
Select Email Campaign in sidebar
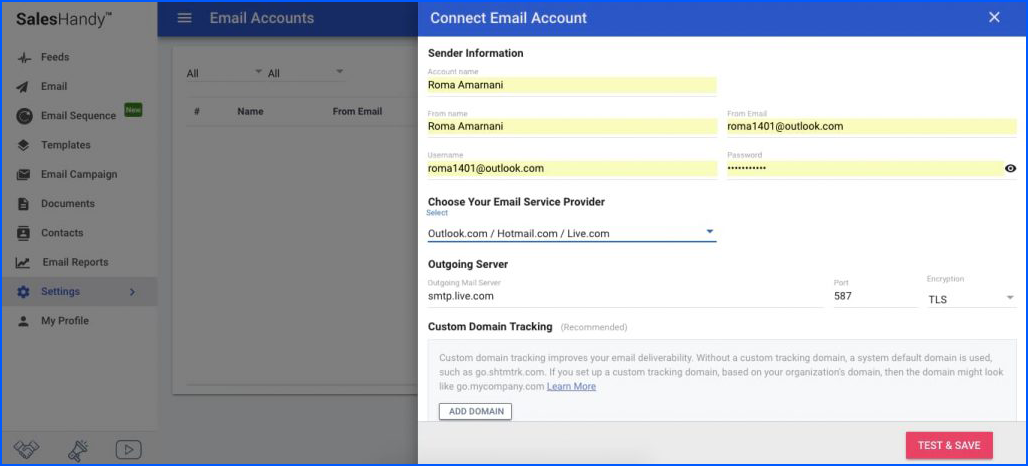click(79, 174)
